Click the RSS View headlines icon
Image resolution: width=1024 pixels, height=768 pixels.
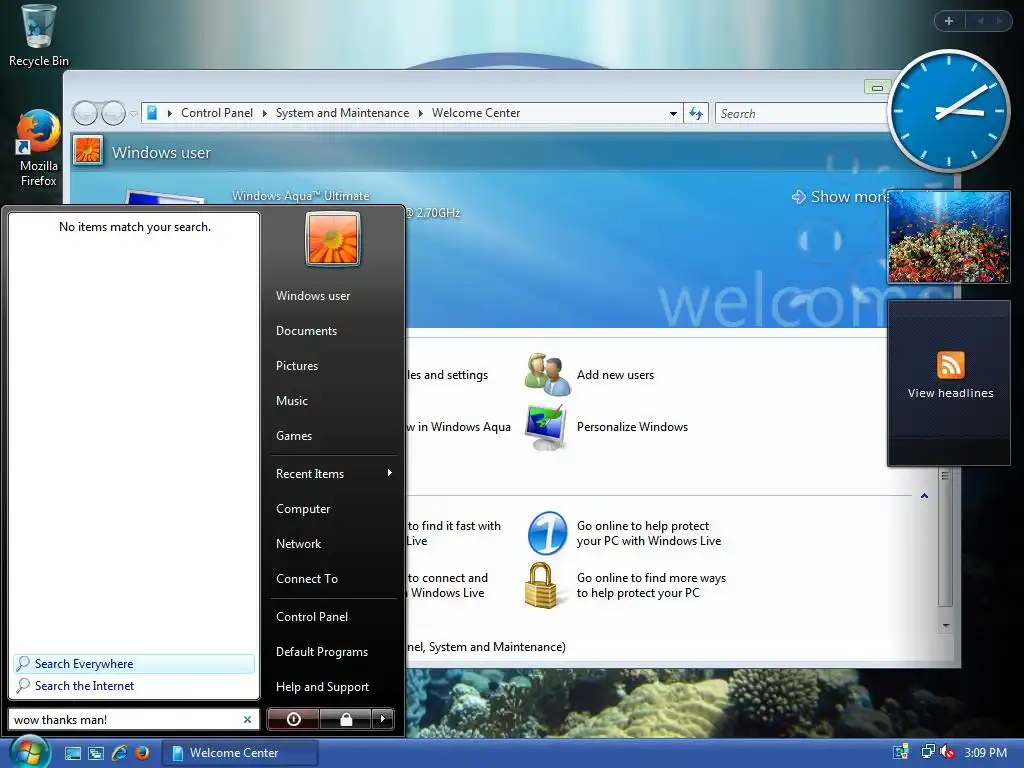point(950,364)
